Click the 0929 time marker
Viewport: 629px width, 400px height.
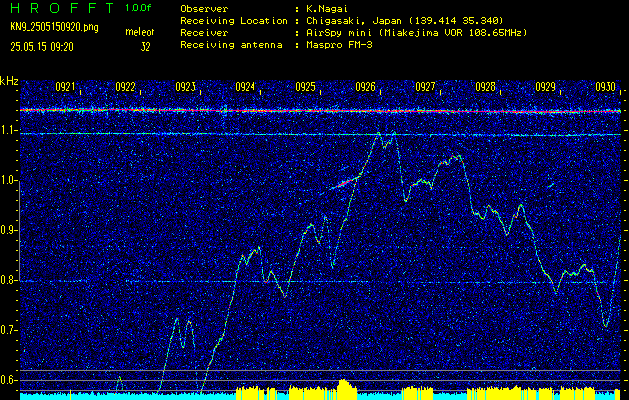click(x=546, y=87)
